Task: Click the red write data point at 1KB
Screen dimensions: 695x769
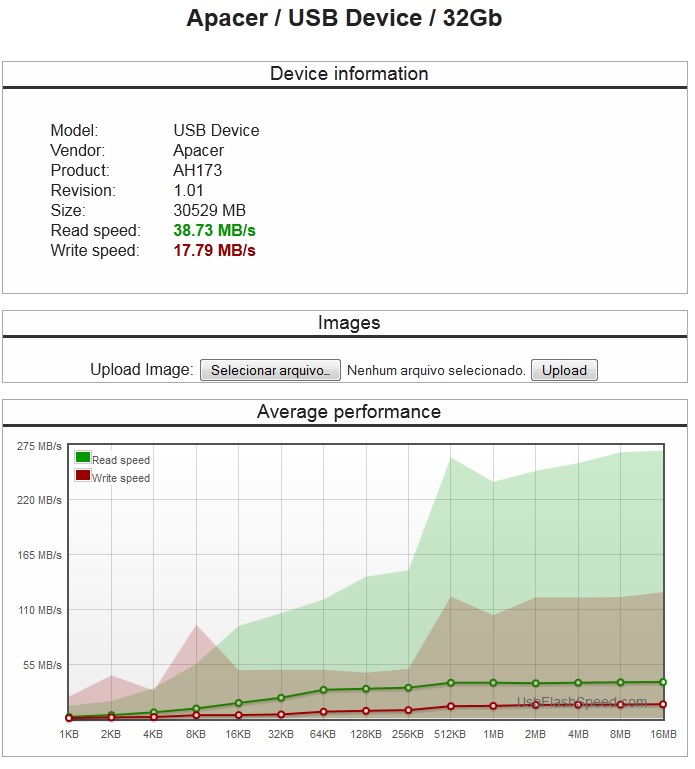Action: pos(69,718)
